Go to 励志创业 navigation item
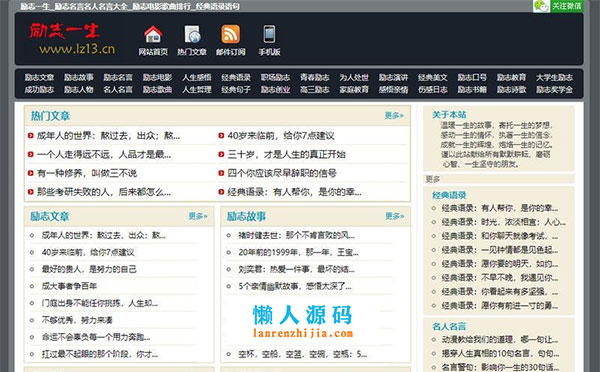 pos(276,90)
